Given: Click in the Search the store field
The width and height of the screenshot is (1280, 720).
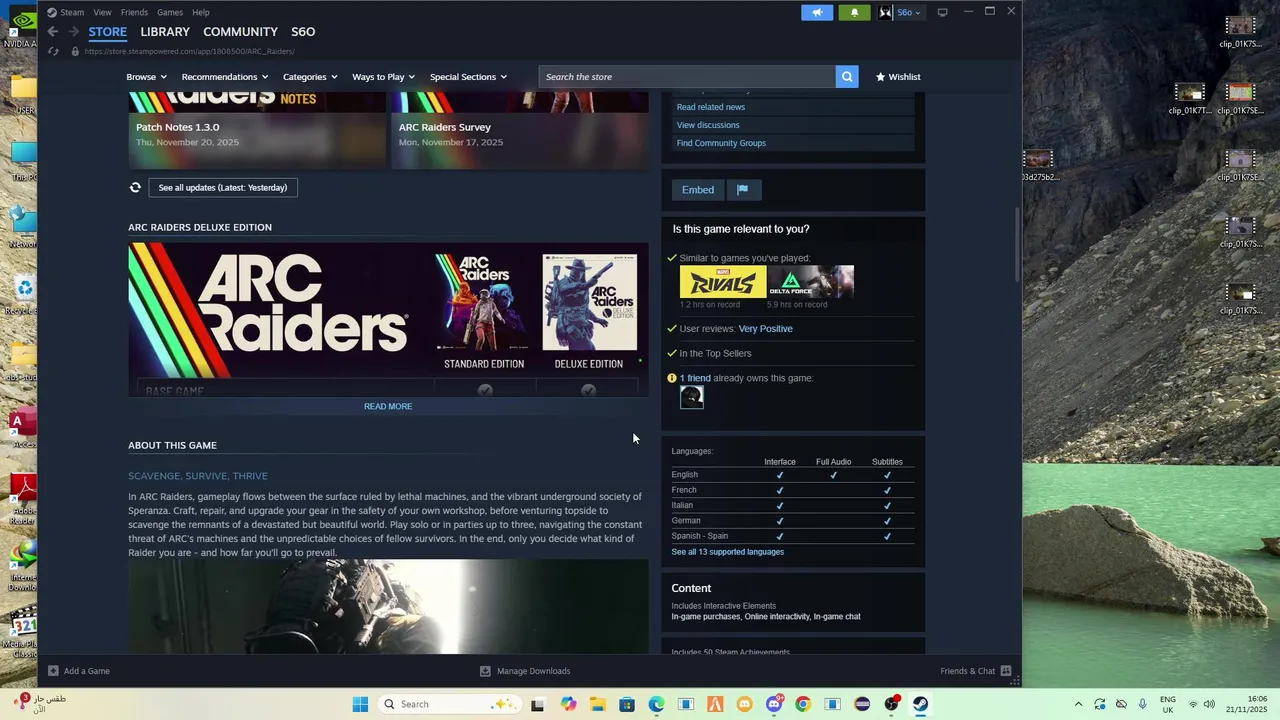Looking at the screenshot, I should 687,77.
